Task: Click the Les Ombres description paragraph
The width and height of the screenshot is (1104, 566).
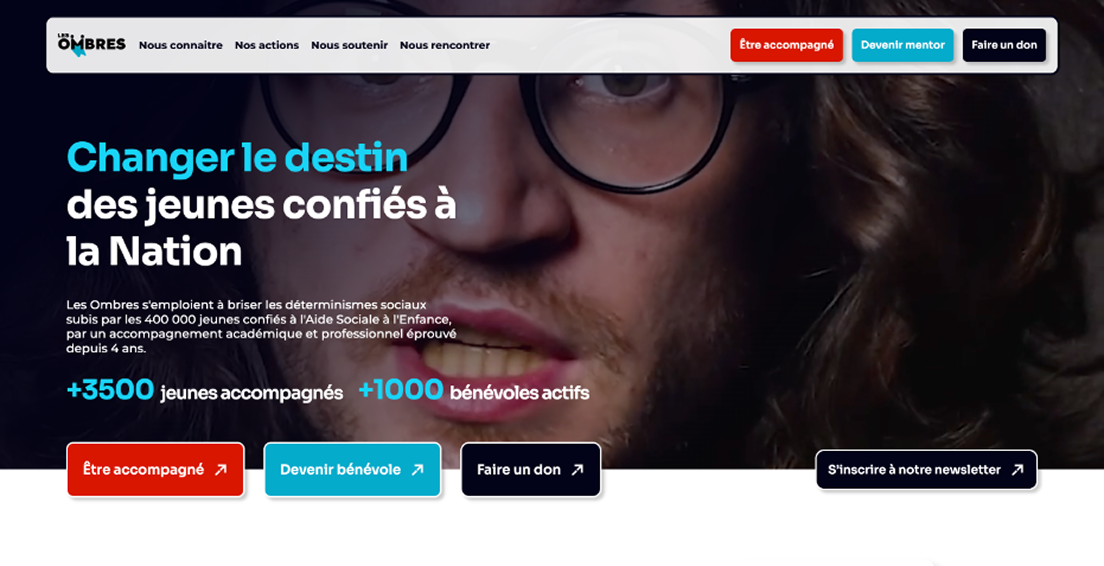Action: [261, 327]
